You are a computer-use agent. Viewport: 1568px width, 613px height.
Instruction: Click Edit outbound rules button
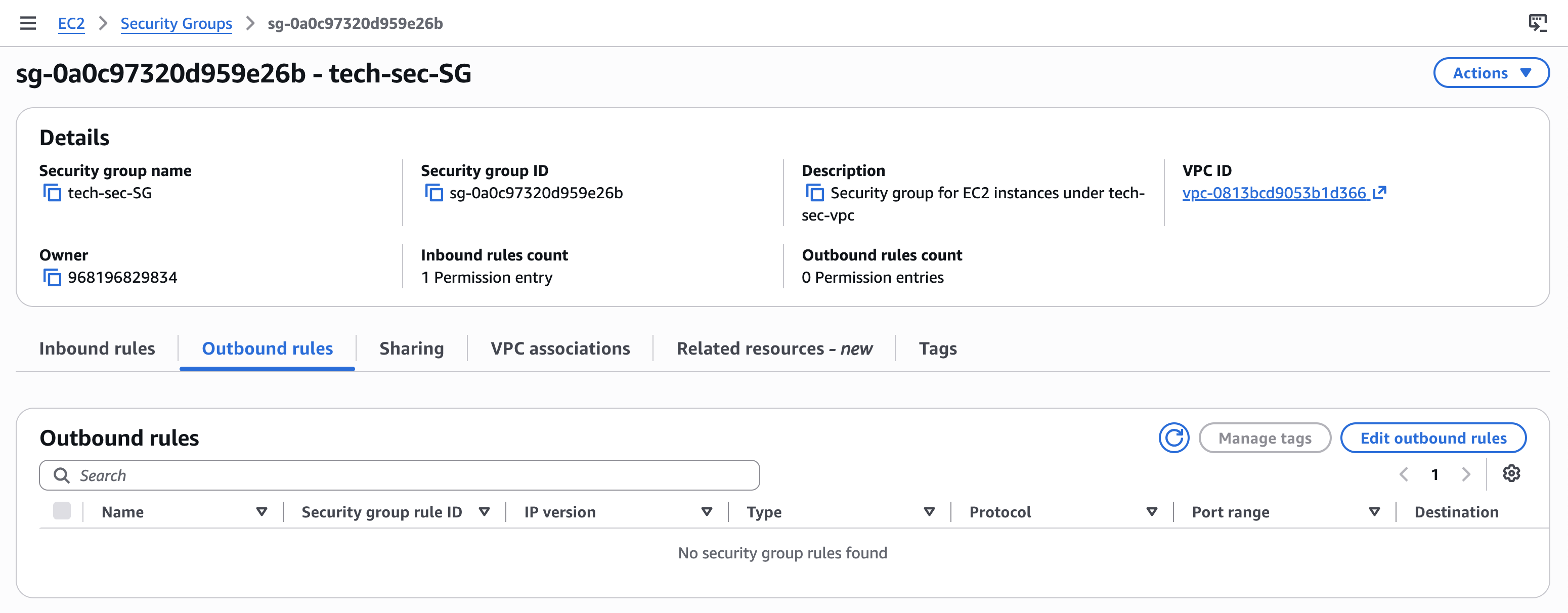1433,439
